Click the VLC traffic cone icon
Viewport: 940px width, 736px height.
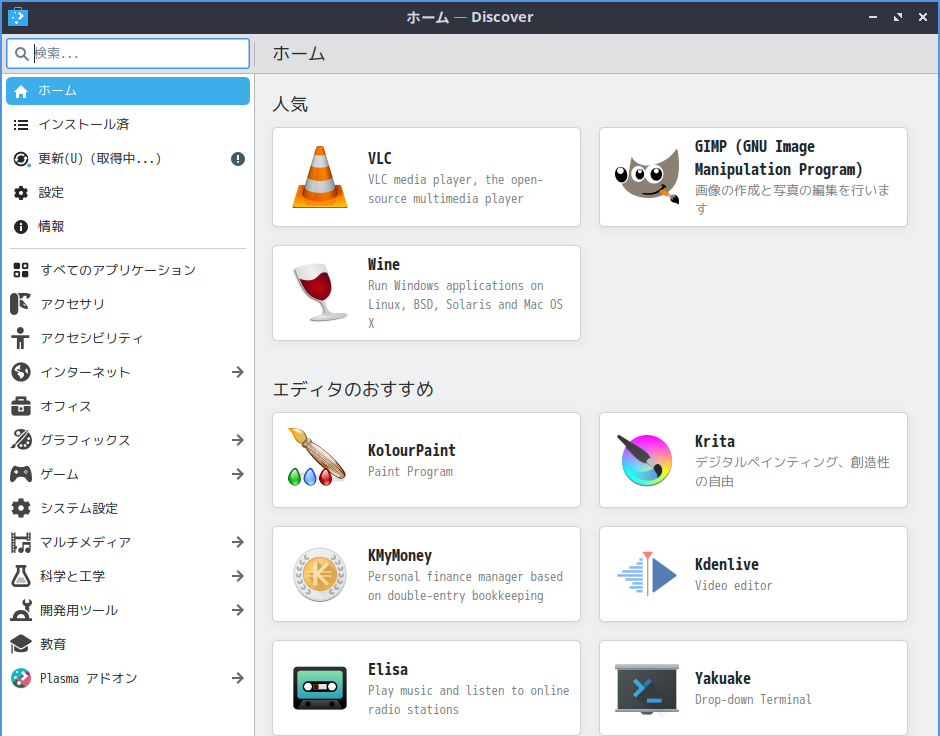[320, 177]
